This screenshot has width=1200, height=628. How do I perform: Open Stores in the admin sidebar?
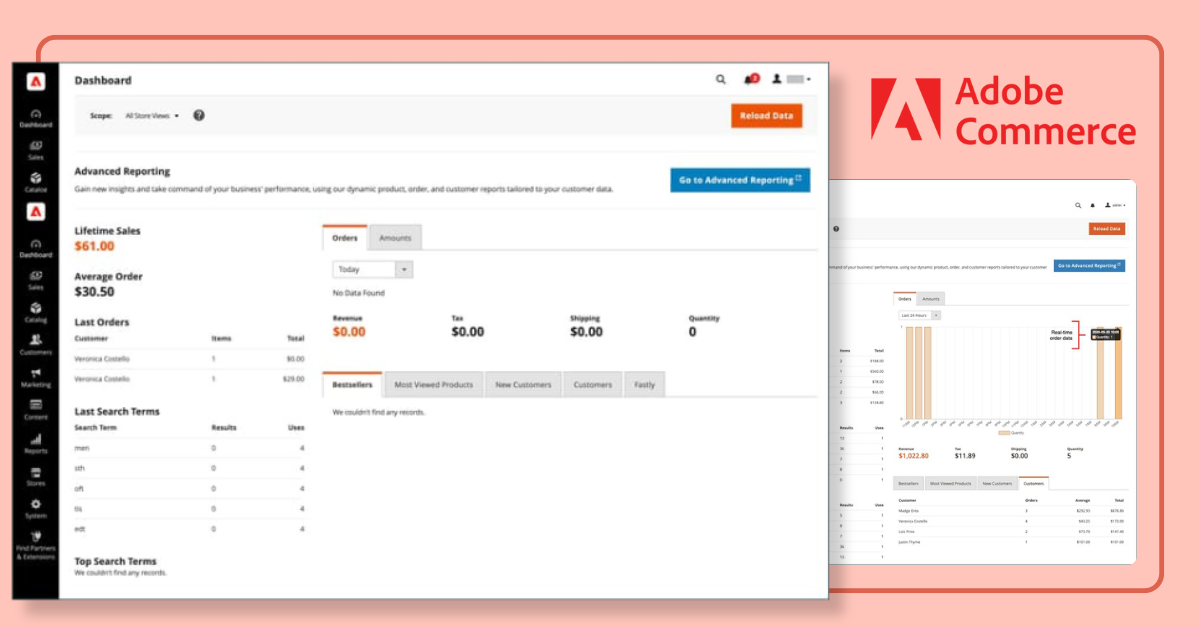click(x=35, y=475)
